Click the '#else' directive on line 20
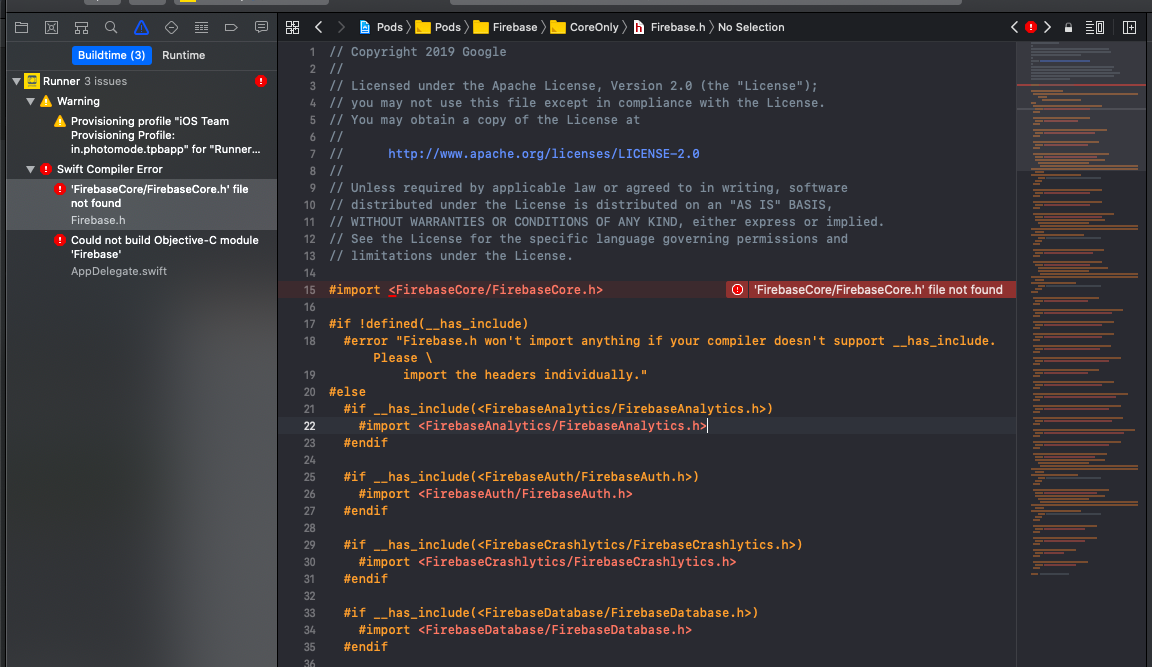This screenshot has height=667, width=1152. coord(347,392)
